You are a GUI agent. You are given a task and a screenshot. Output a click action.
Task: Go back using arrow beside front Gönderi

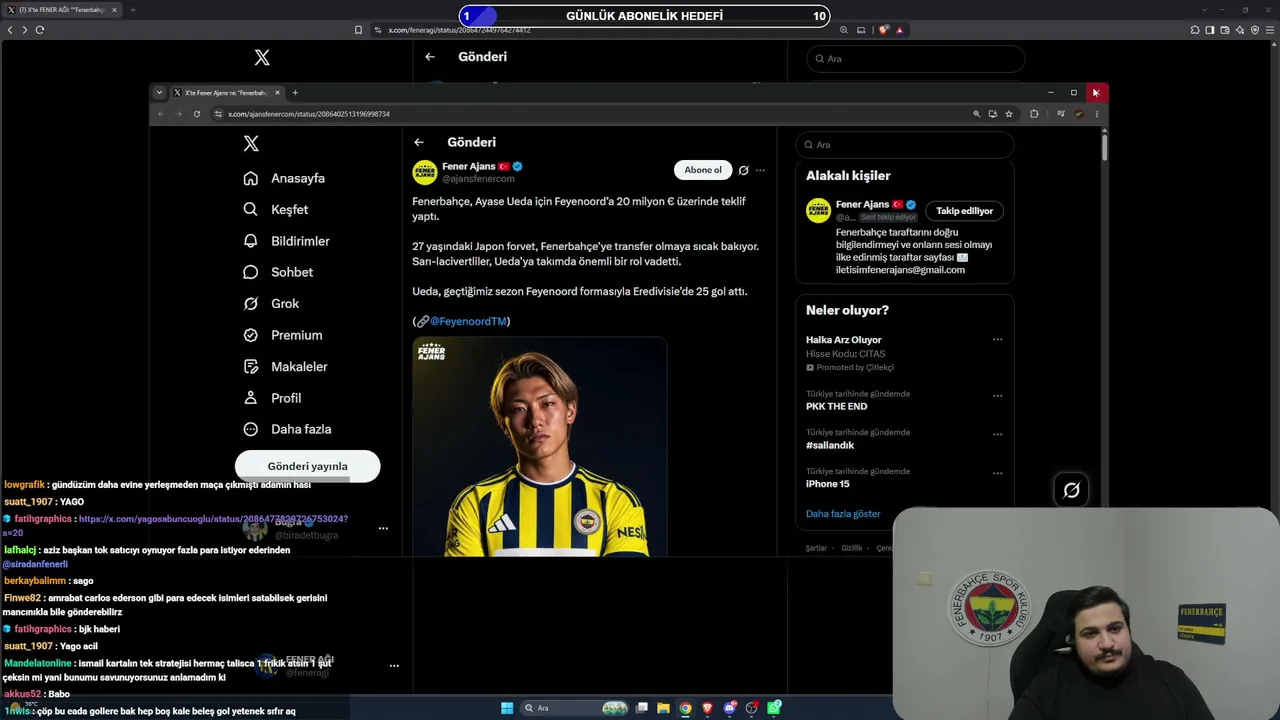click(x=419, y=142)
